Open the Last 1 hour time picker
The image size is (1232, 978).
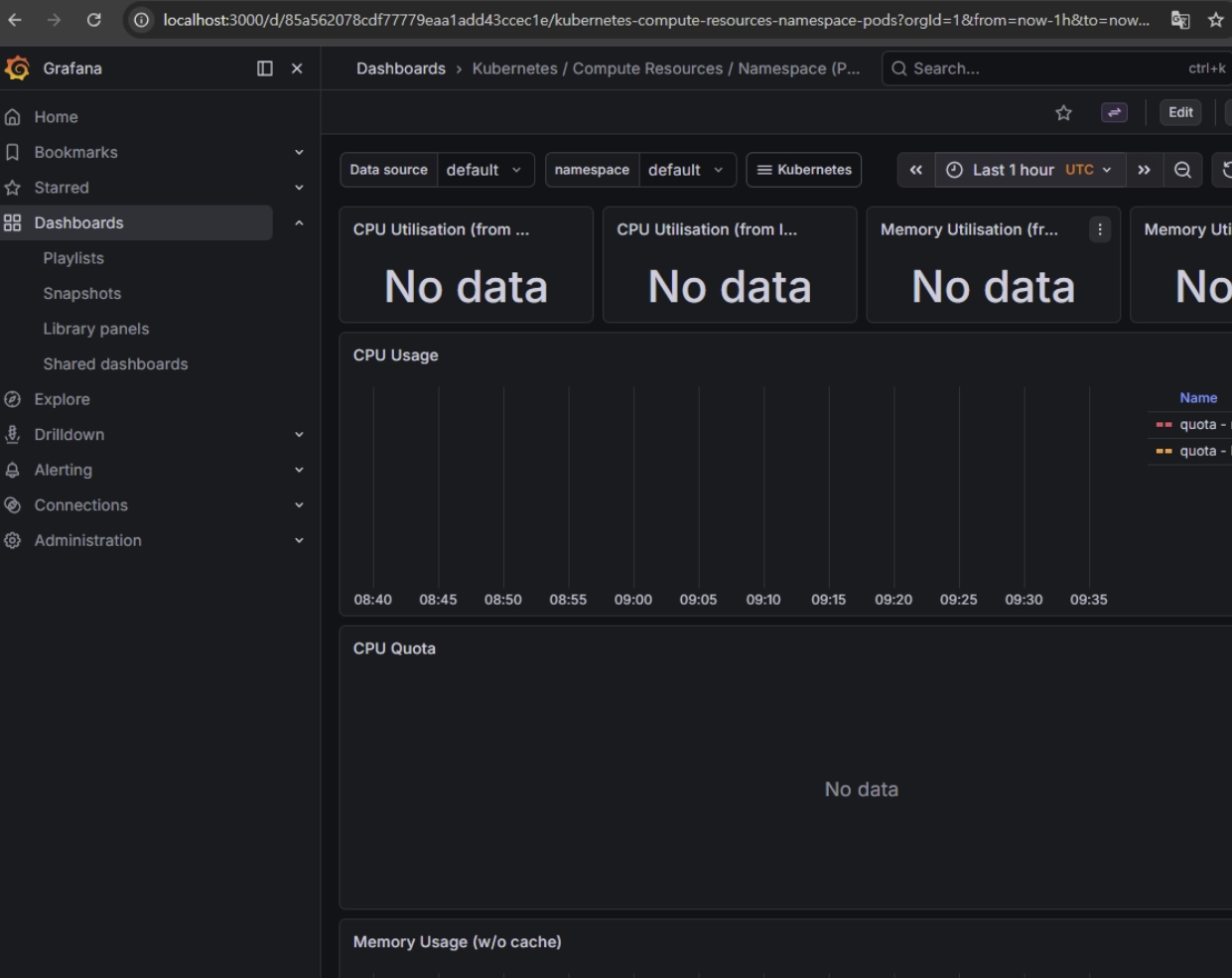1029,170
